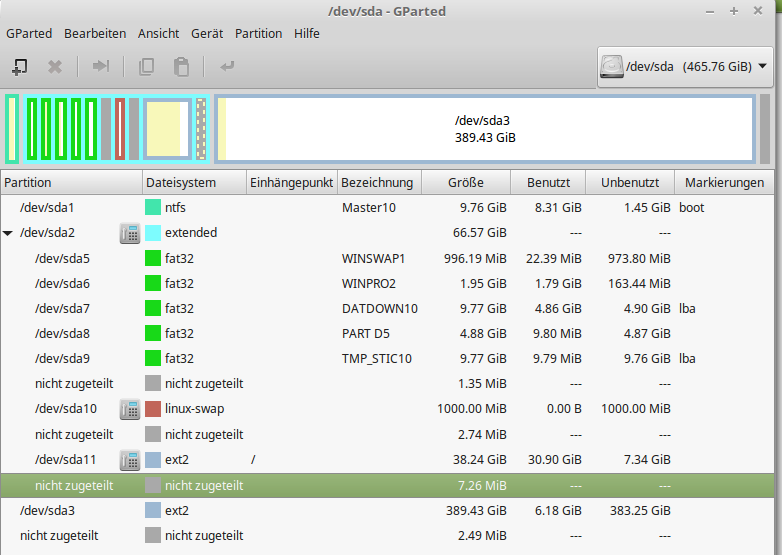Click the unallocated 1.35 MiB size cell
The height and width of the screenshot is (555, 782).
coord(482,383)
